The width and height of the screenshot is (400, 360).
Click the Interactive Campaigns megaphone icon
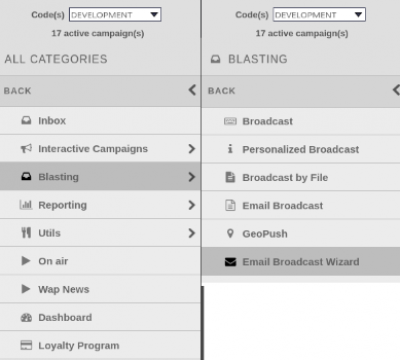coord(26,148)
